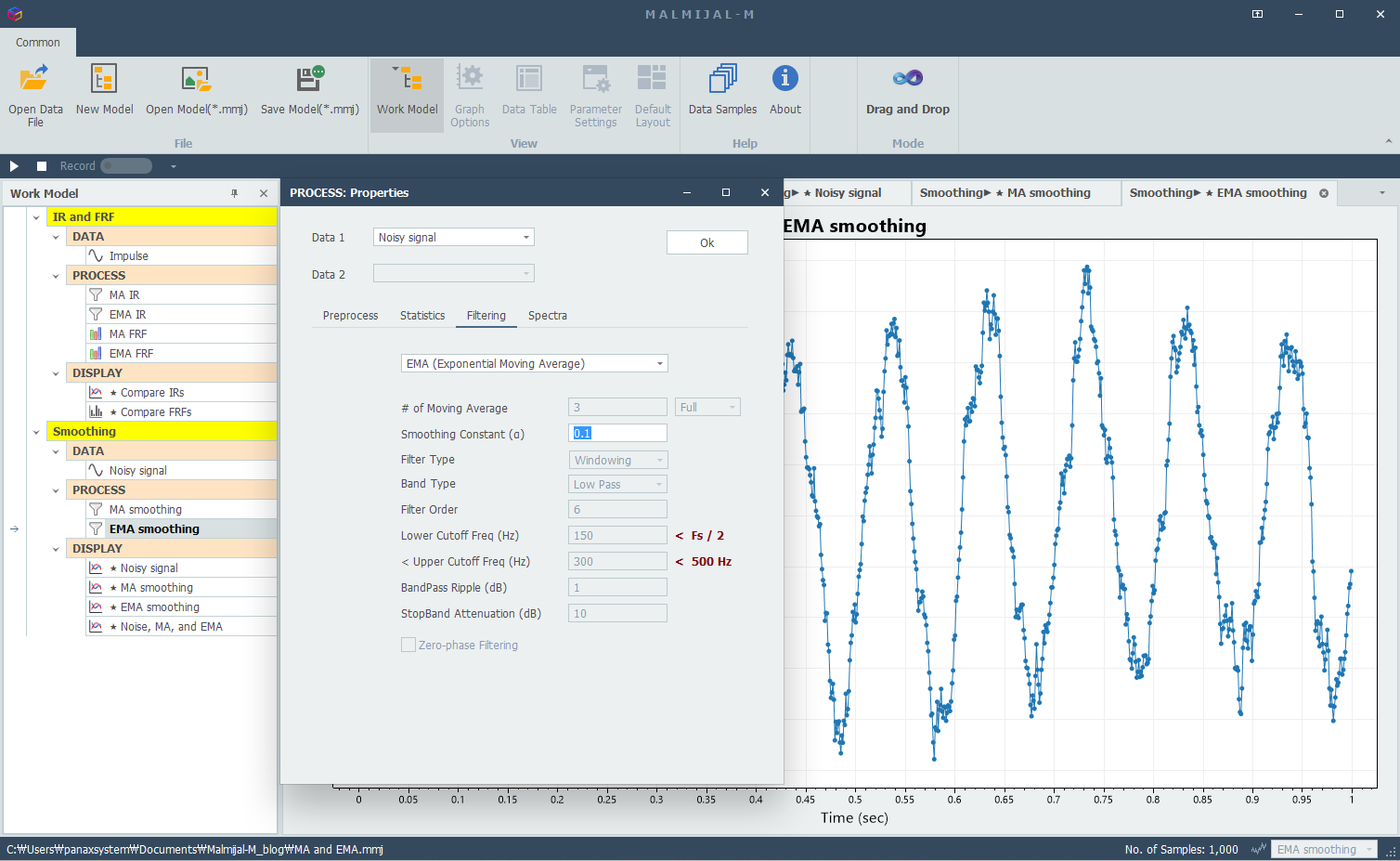Click the Smoothing Constant input field
The image size is (1400, 861).
pyautogui.click(x=617, y=433)
